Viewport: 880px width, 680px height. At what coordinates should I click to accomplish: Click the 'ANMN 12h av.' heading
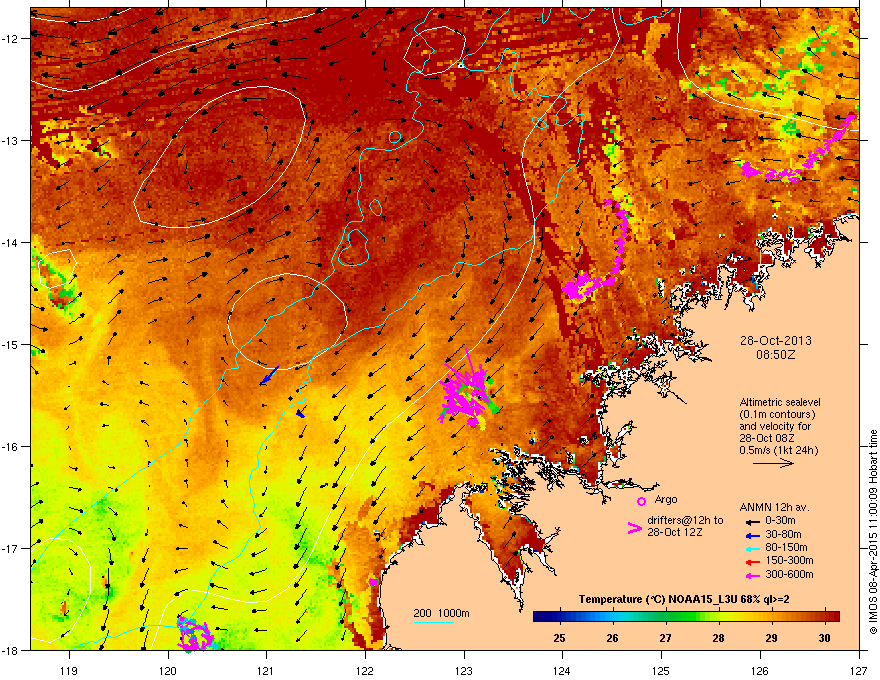coord(774,507)
